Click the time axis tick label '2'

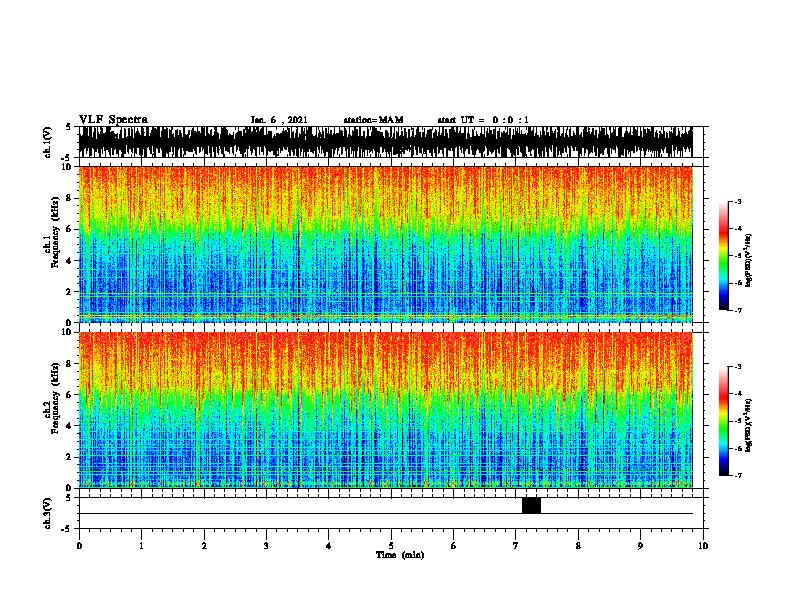pos(204,545)
